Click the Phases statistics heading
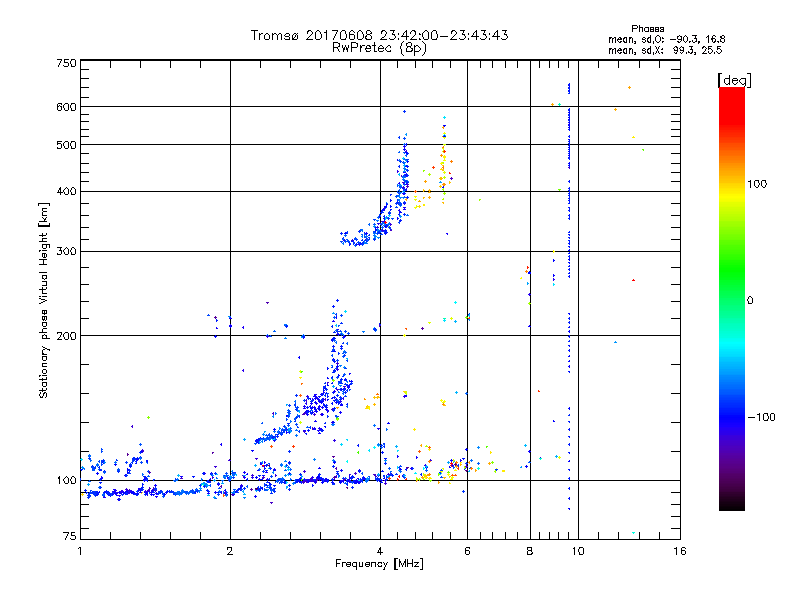The image size is (800, 600). tap(647, 28)
